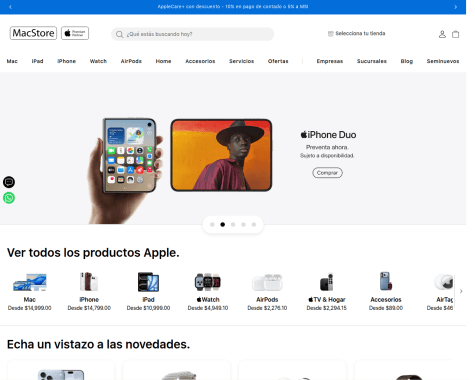
Task: Click the Watch label text
Action: click(208, 300)
